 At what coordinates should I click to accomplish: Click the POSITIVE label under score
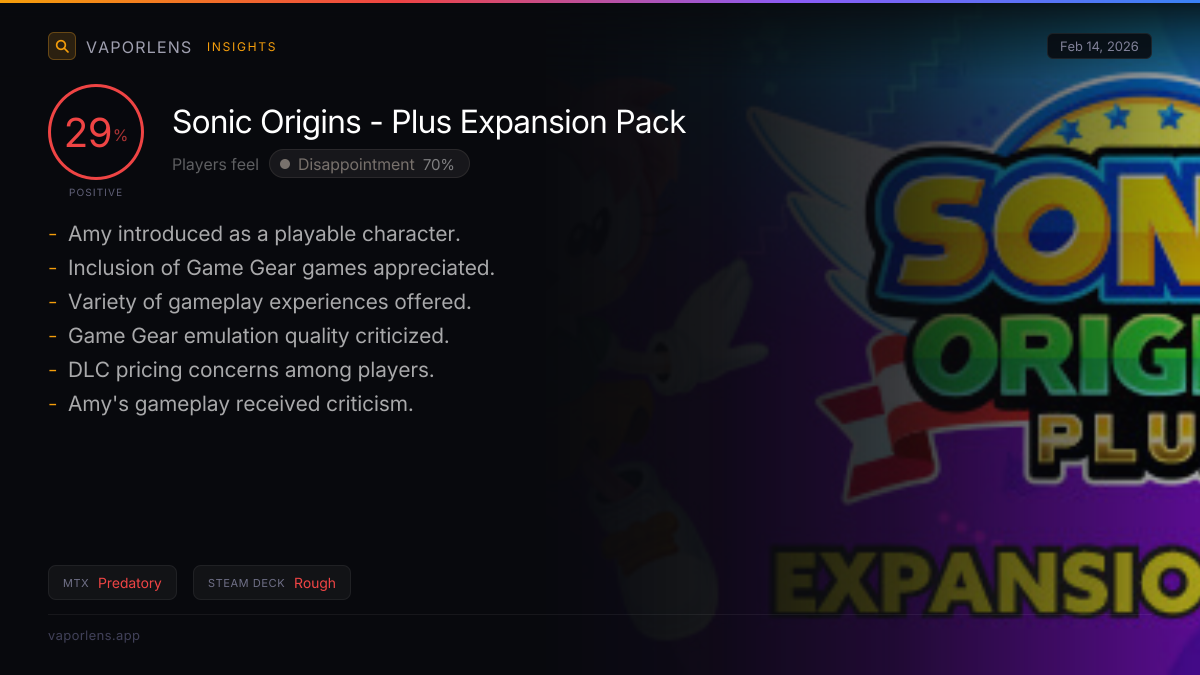[x=96, y=192]
